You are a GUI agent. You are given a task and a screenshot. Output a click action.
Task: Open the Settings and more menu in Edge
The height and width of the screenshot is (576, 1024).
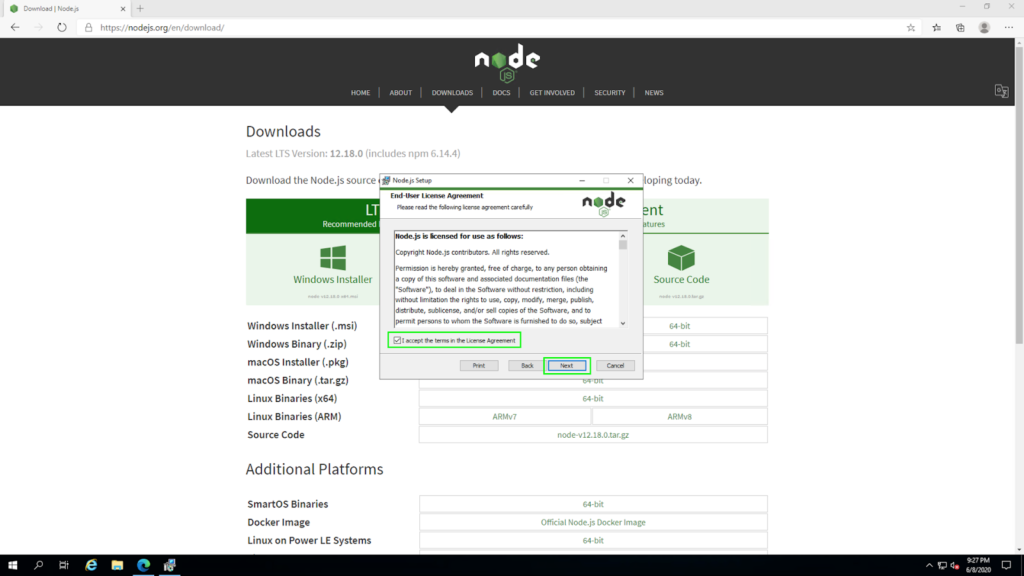[1008, 28]
